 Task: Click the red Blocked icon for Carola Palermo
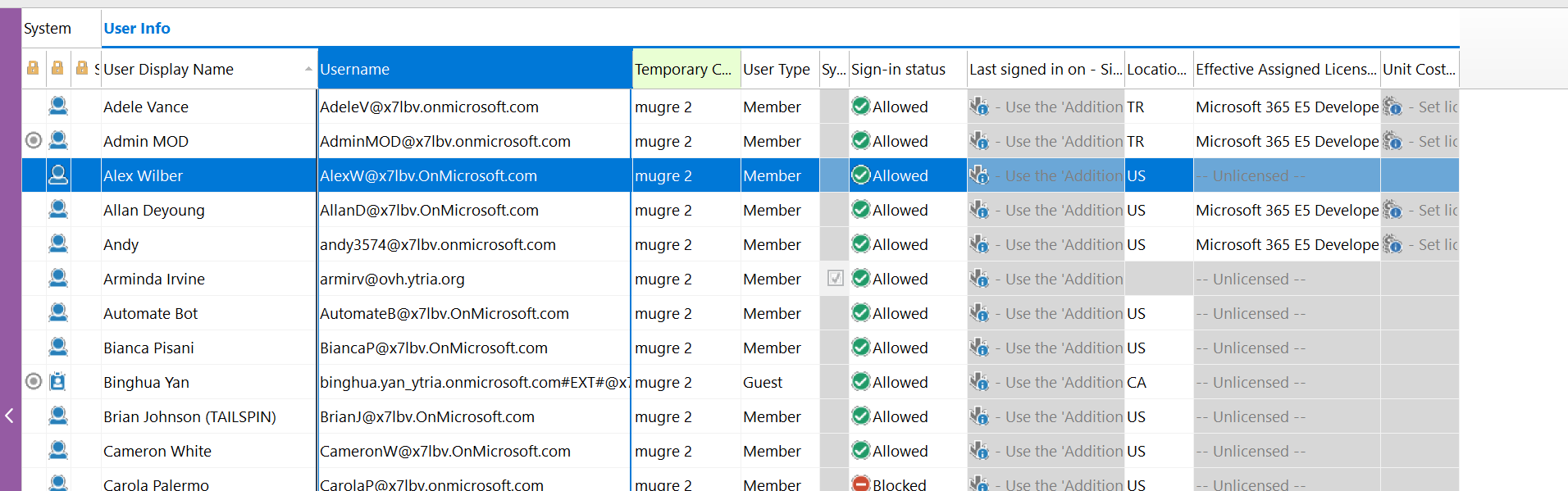pos(860,484)
